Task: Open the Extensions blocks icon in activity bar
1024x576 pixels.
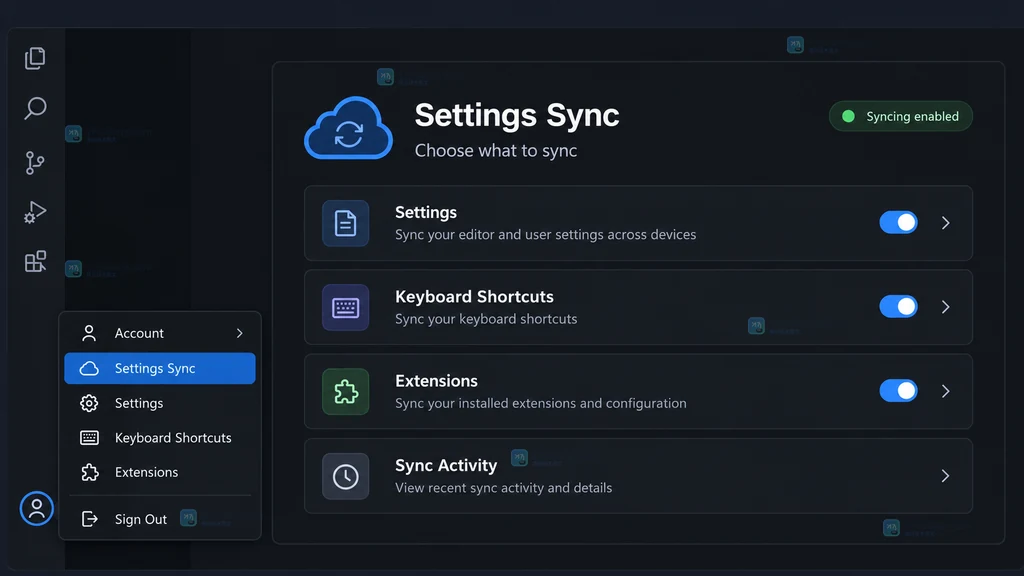Action: 35,261
